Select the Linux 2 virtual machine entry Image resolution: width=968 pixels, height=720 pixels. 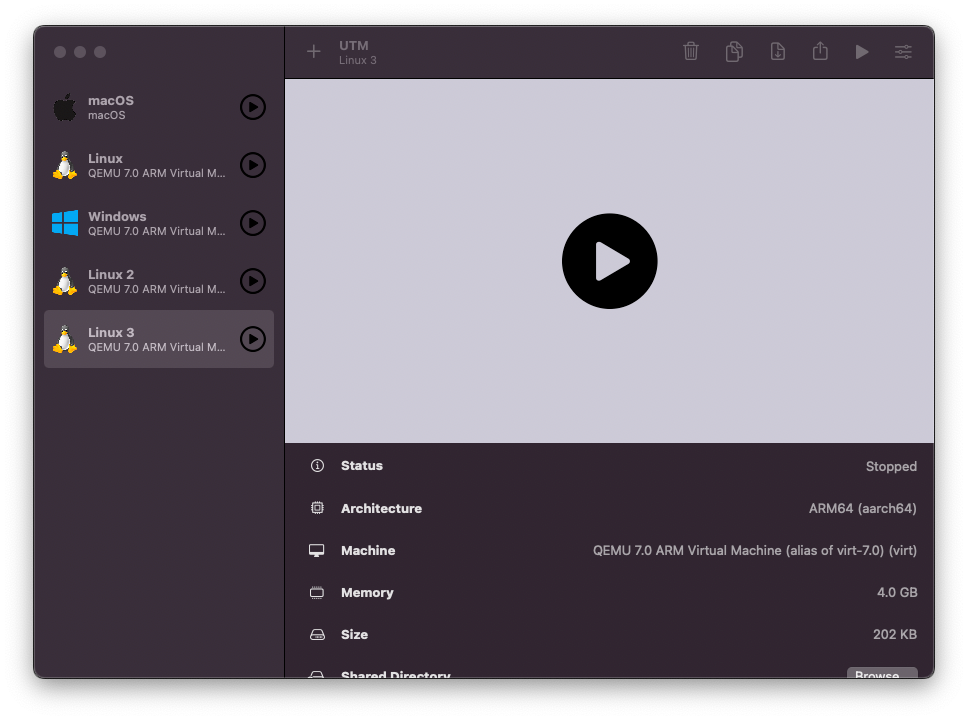pos(159,282)
